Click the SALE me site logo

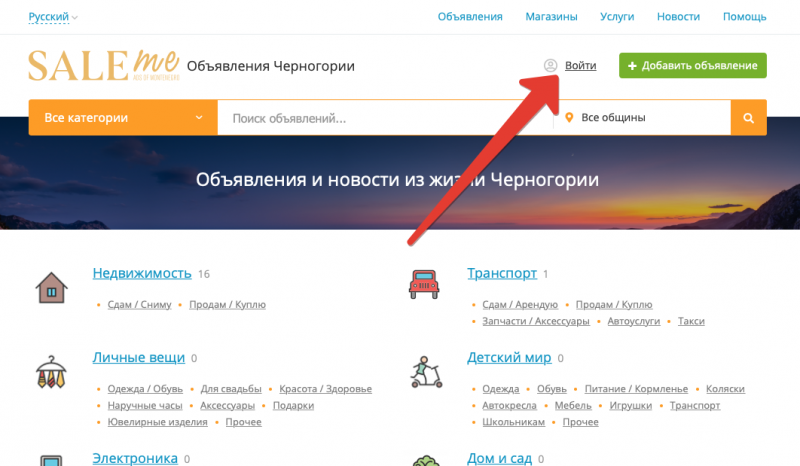(102, 66)
